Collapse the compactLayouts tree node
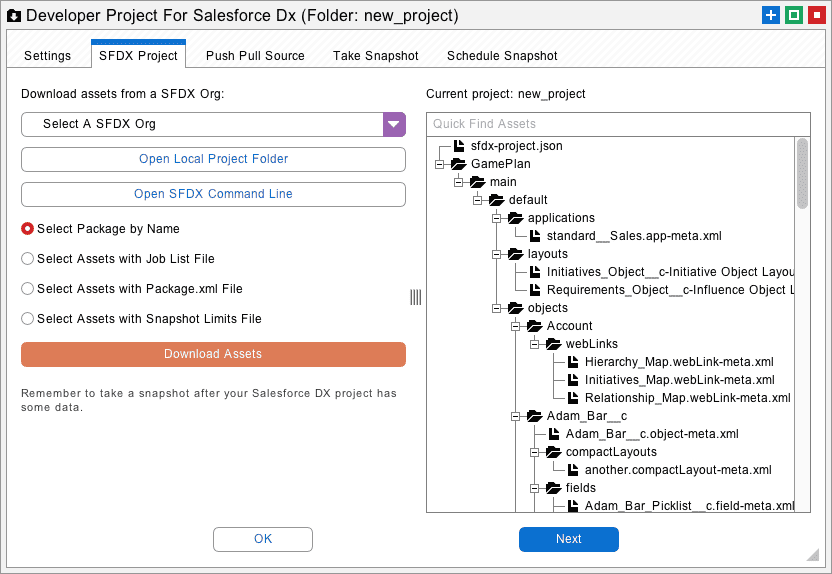Image resolution: width=832 pixels, height=574 pixels. pyautogui.click(x=535, y=453)
